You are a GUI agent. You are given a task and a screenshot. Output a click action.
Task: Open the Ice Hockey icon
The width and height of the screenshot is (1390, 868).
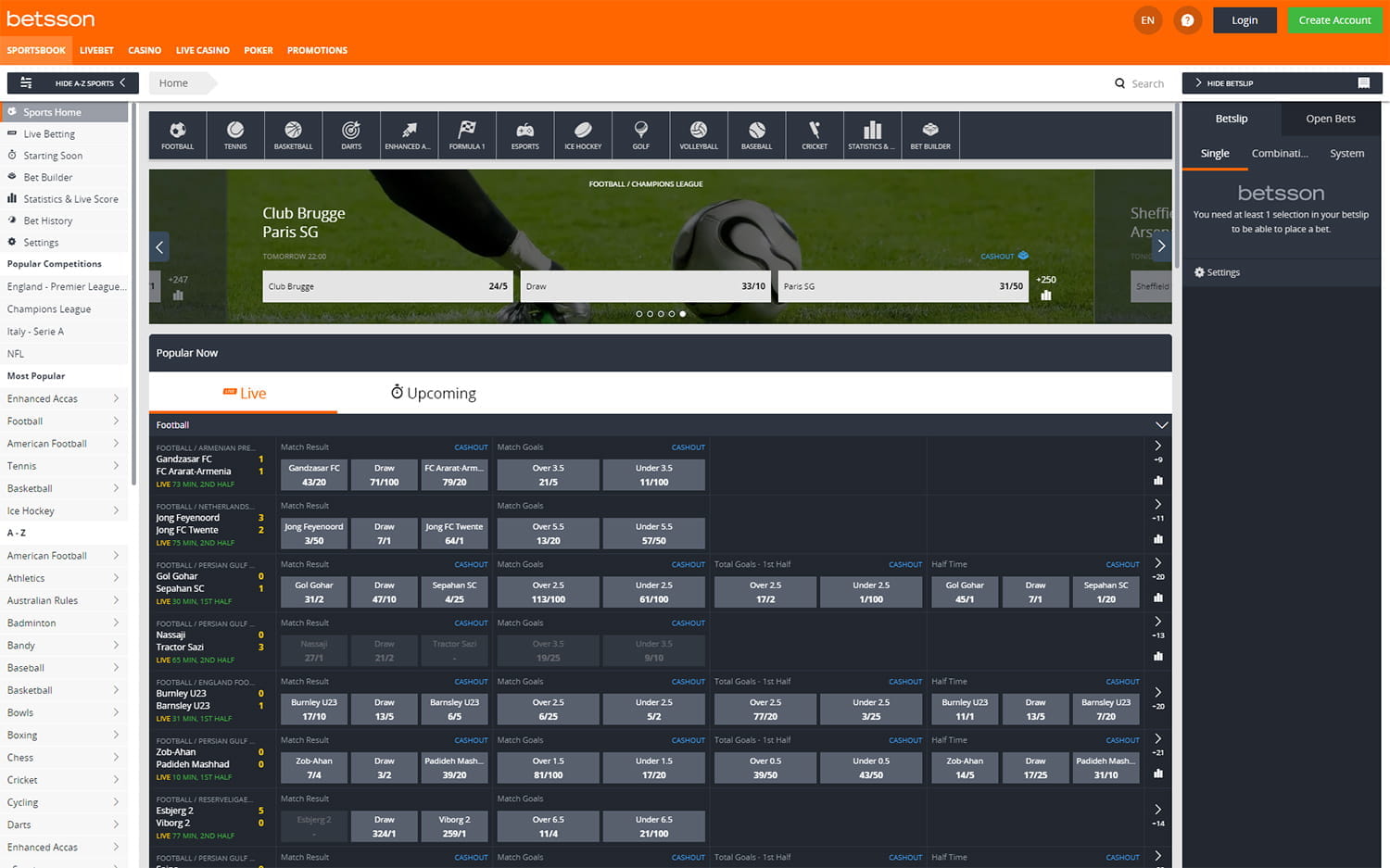click(583, 135)
